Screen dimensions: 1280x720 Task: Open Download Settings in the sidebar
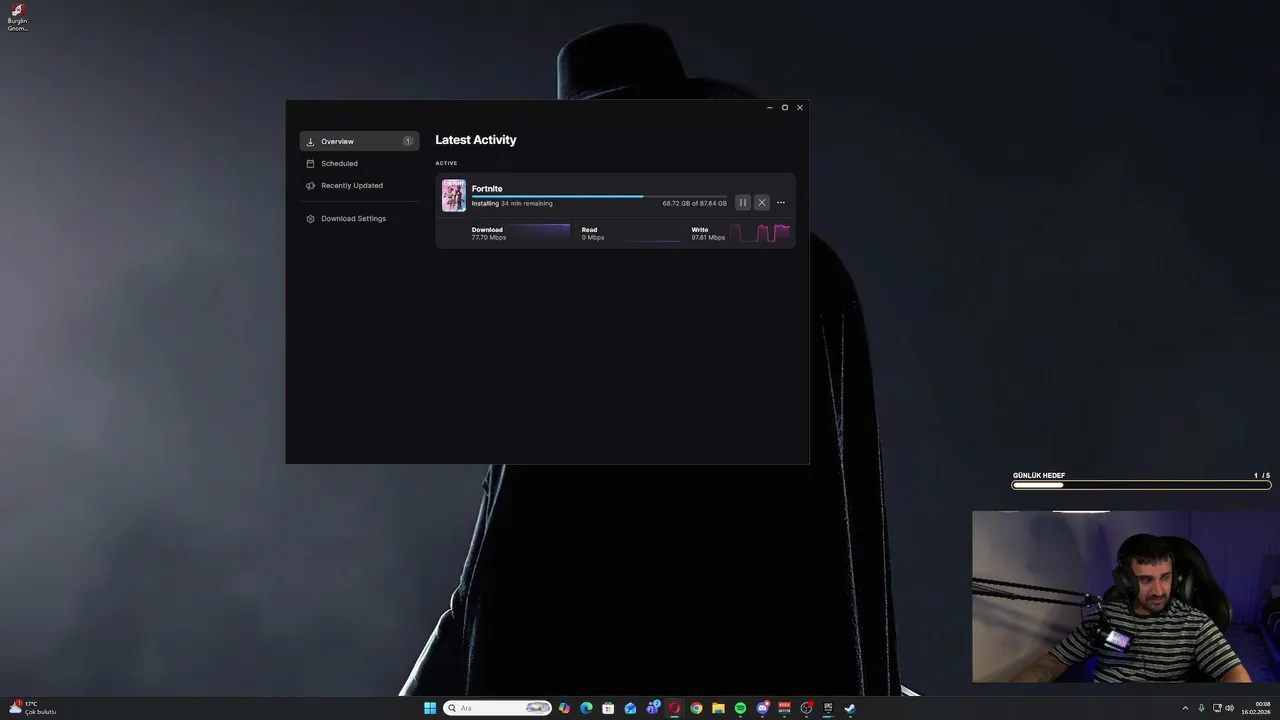click(x=359, y=218)
